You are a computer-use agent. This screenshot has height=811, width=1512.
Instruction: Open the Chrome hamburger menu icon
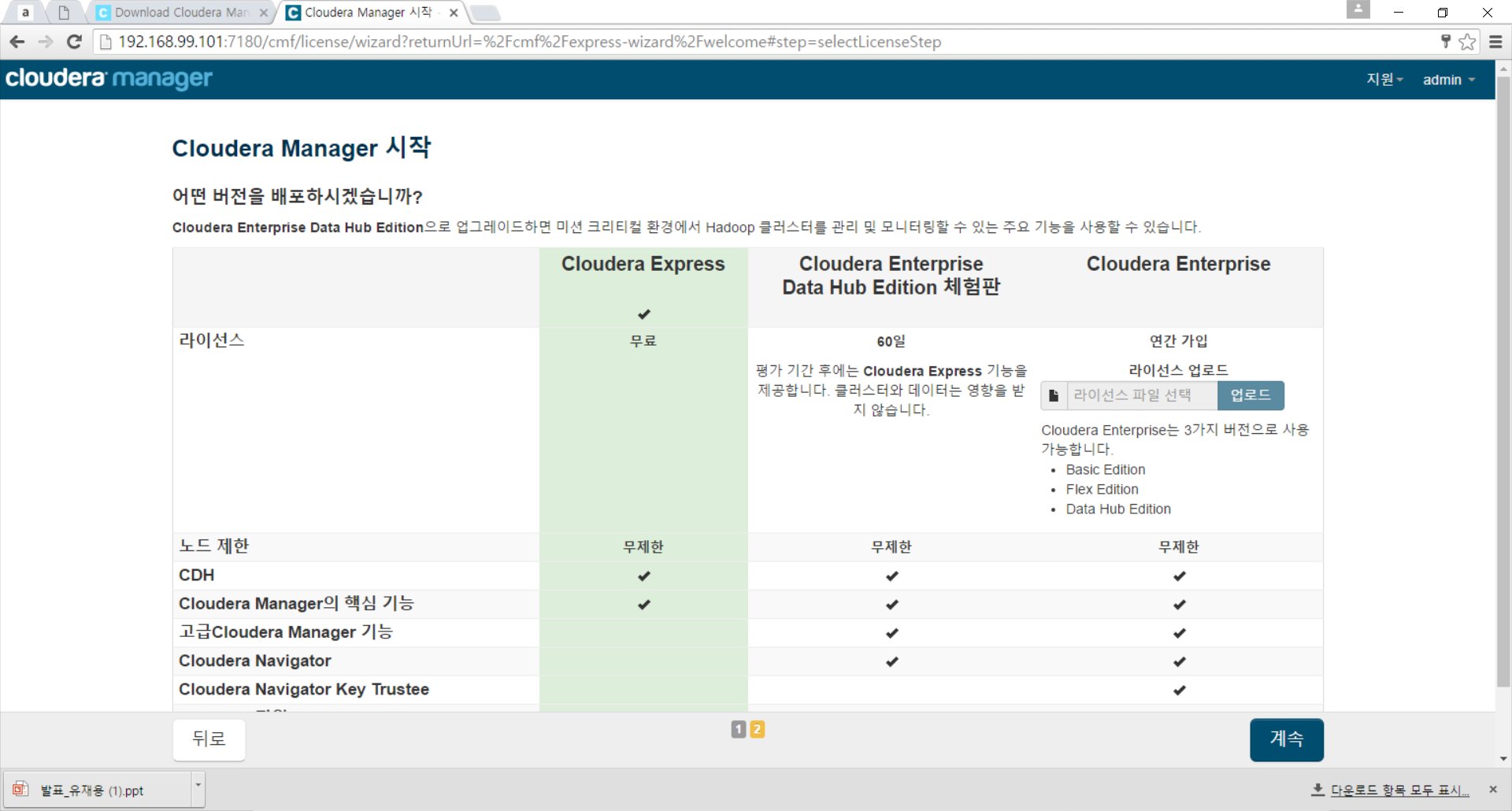tap(1495, 42)
